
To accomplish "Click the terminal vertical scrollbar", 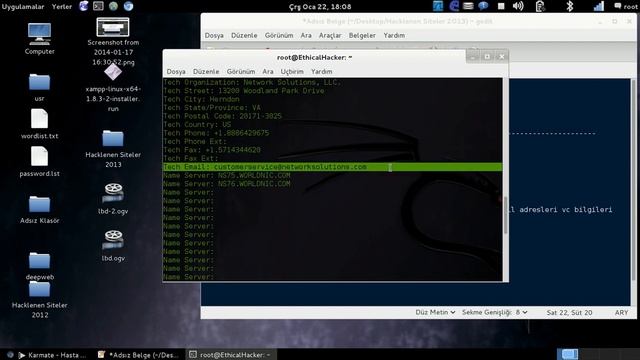I will coord(506,215).
